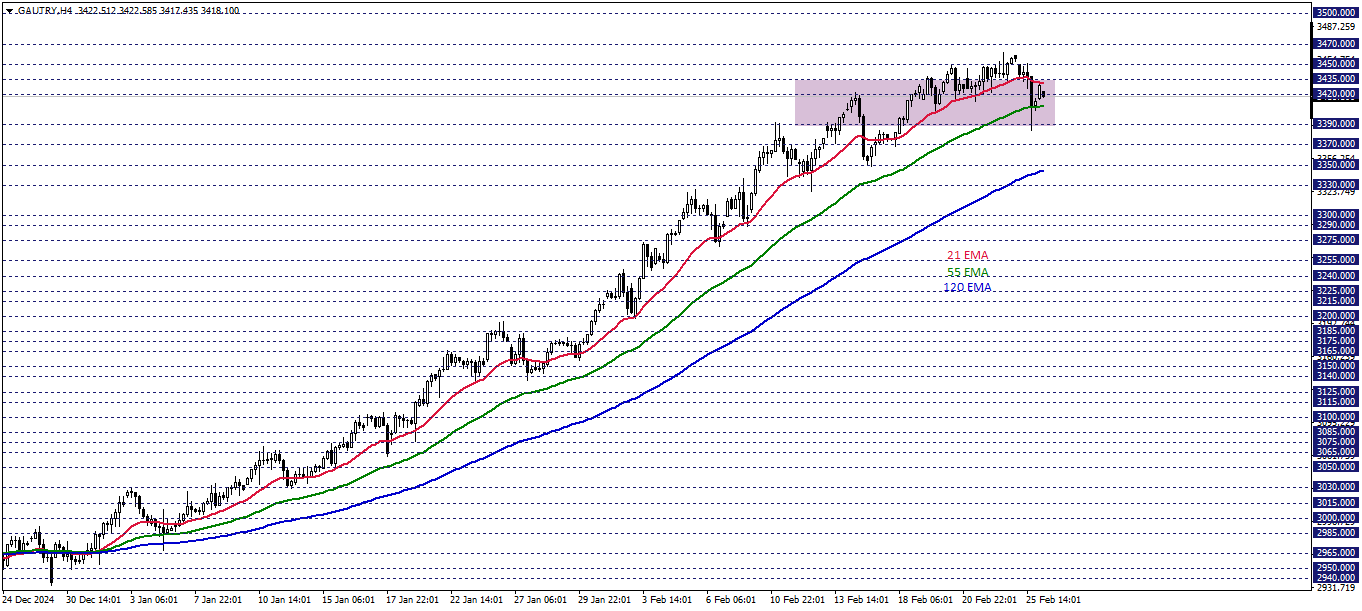Click the 3420.000 price level label

click(x=1336, y=94)
